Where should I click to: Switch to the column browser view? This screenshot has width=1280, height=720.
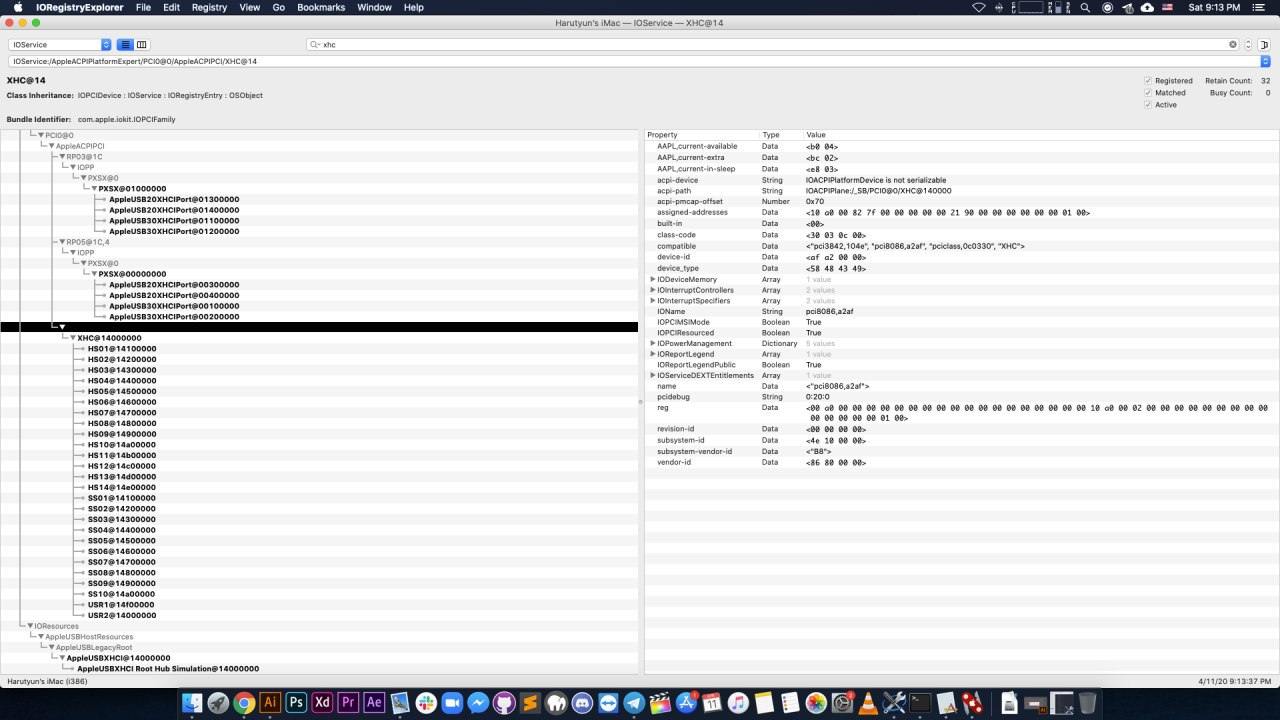(142, 45)
